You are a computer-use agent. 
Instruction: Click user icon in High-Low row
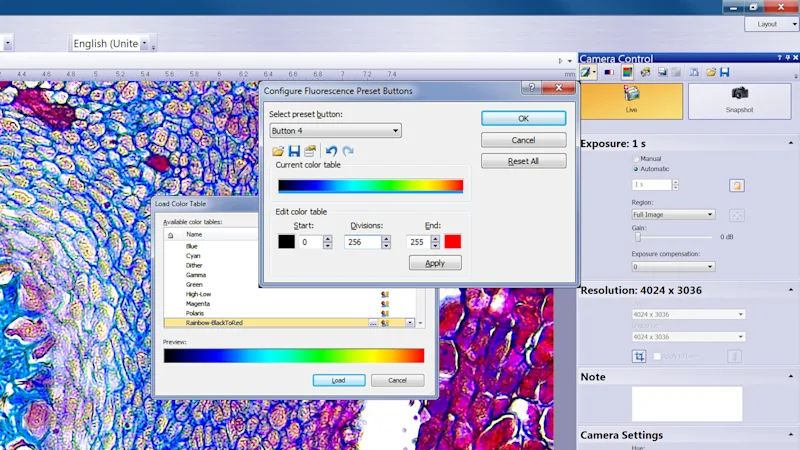(385, 294)
